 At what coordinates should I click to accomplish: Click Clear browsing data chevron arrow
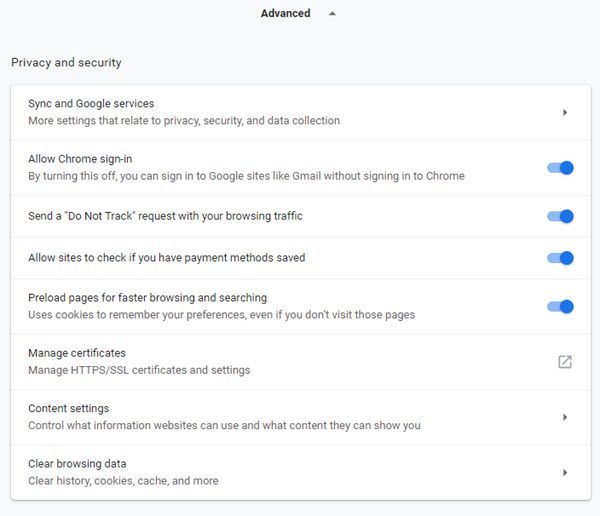[565, 473]
